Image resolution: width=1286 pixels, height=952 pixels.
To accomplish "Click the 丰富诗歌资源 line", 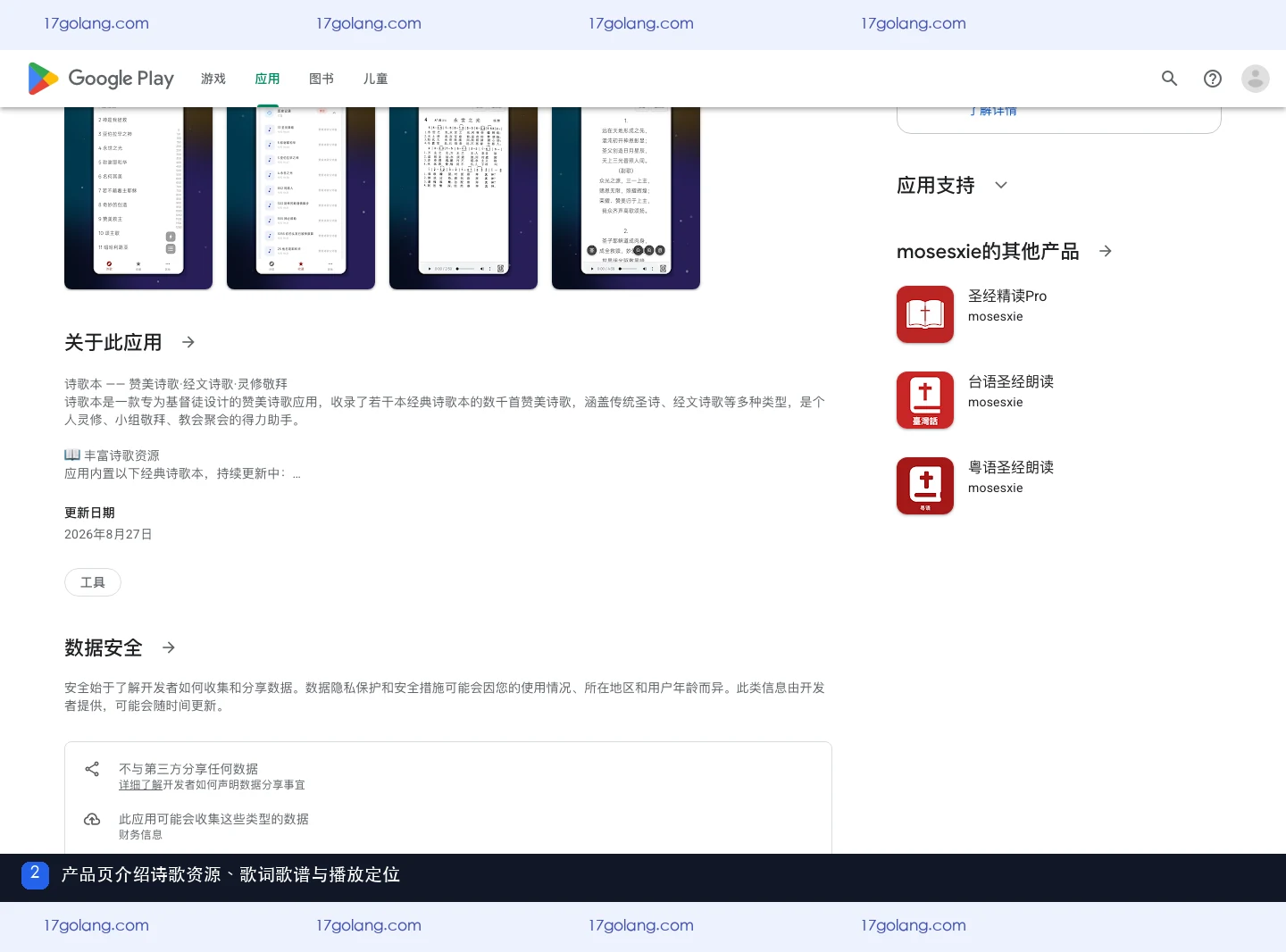I will (x=112, y=455).
